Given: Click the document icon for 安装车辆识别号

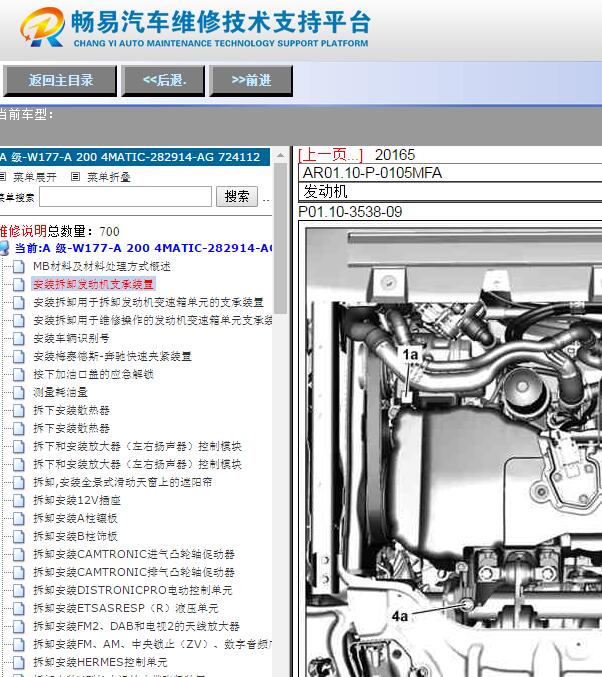Looking at the screenshot, I should (19, 338).
